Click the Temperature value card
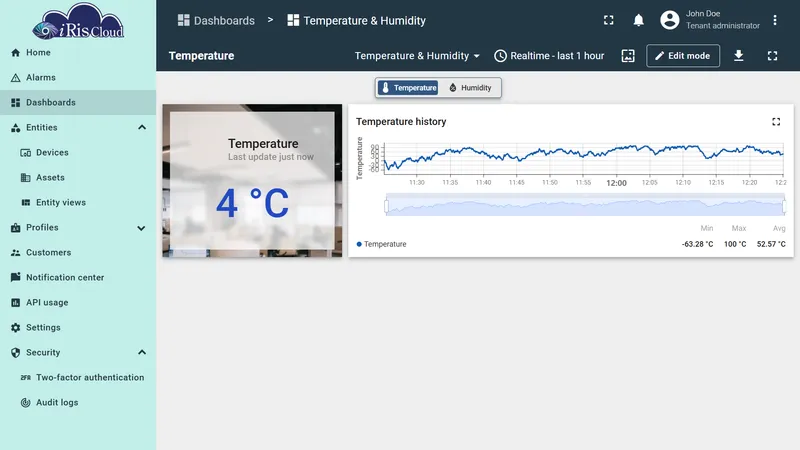 click(252, 181)
